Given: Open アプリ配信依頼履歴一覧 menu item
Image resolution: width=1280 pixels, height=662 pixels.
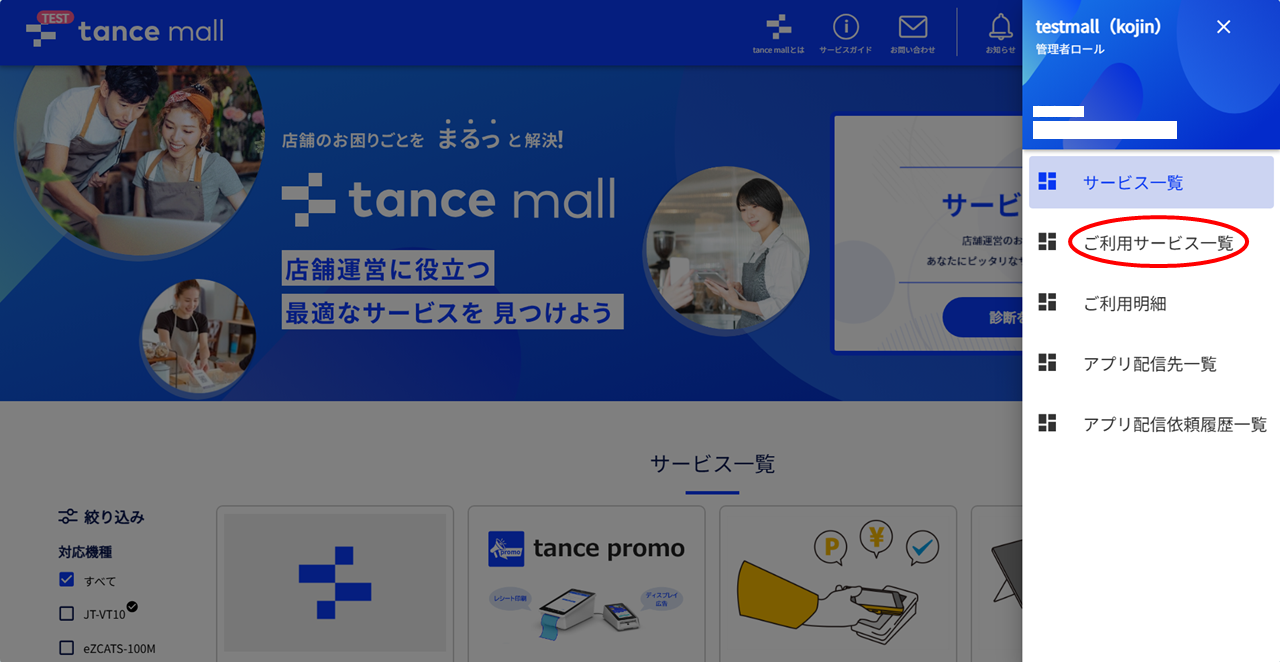Looking at the screenshot, I should (x=1151, y=424).
